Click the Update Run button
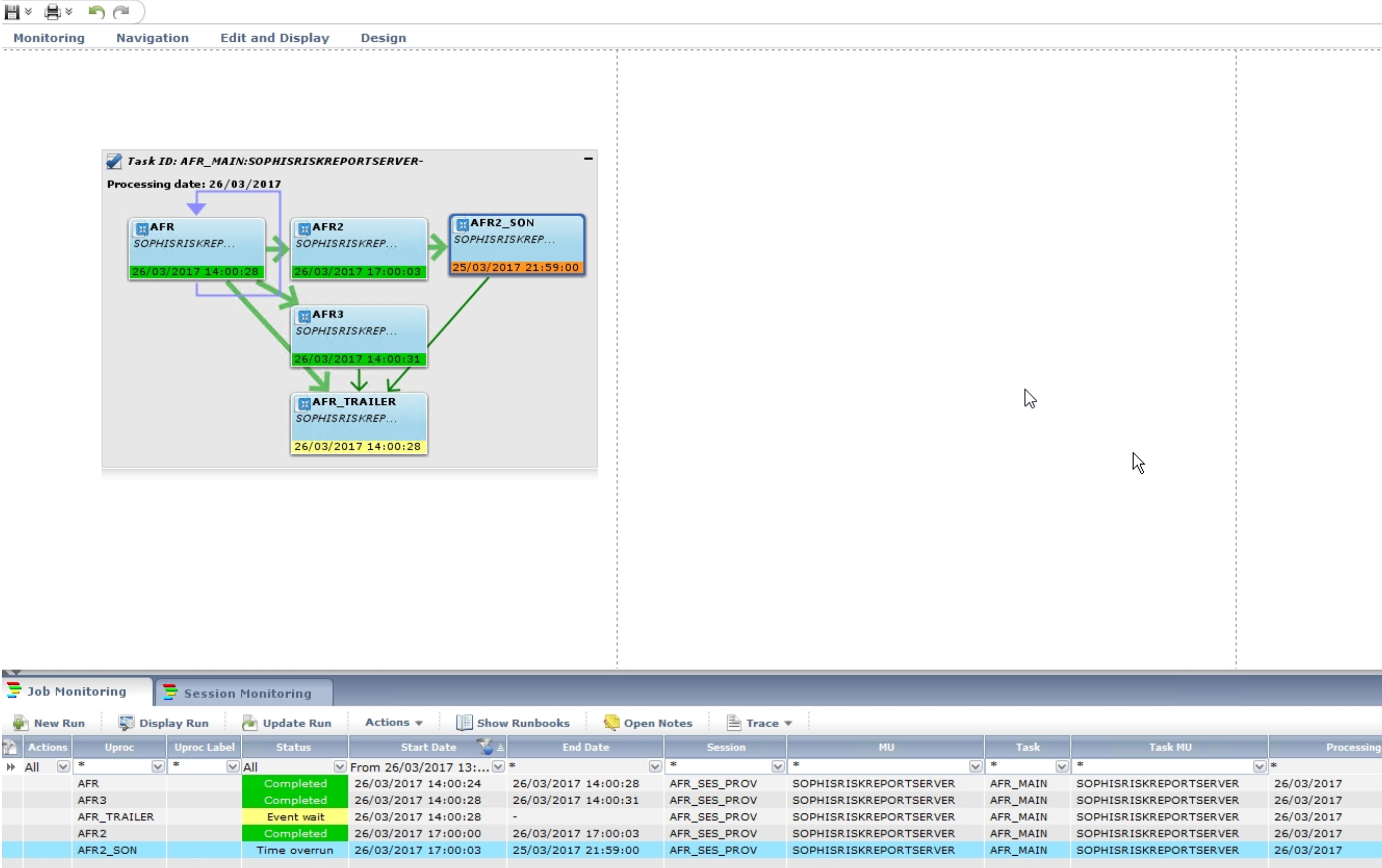 click(288, 723)
